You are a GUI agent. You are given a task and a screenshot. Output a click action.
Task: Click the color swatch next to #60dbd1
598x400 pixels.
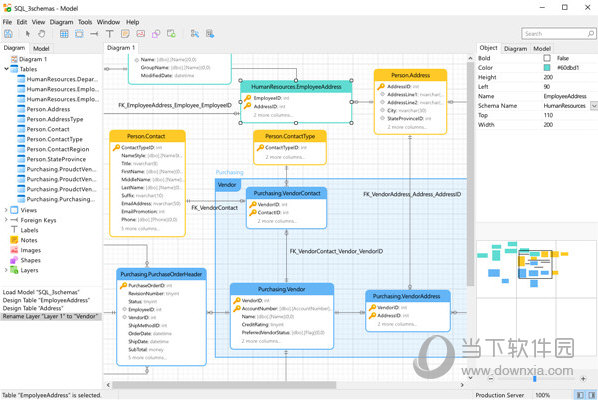[547, 67]
